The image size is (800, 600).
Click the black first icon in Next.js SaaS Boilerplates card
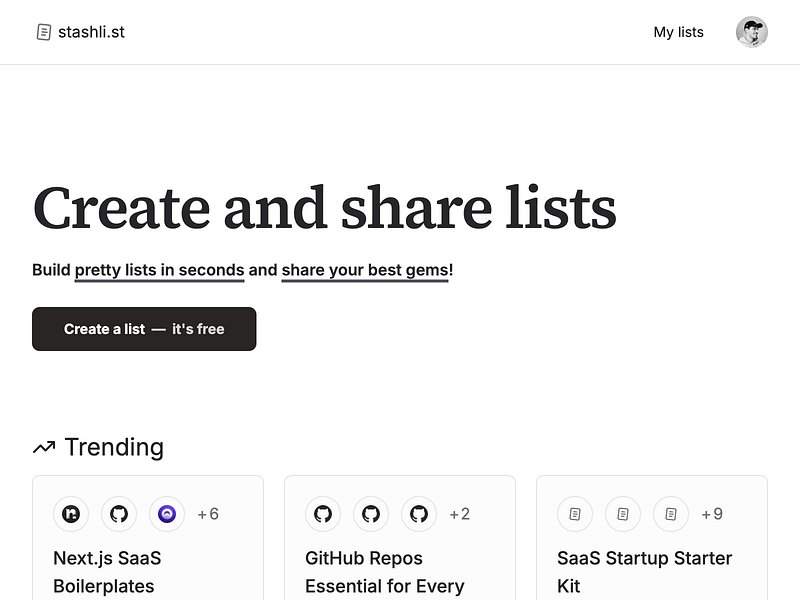71,514
